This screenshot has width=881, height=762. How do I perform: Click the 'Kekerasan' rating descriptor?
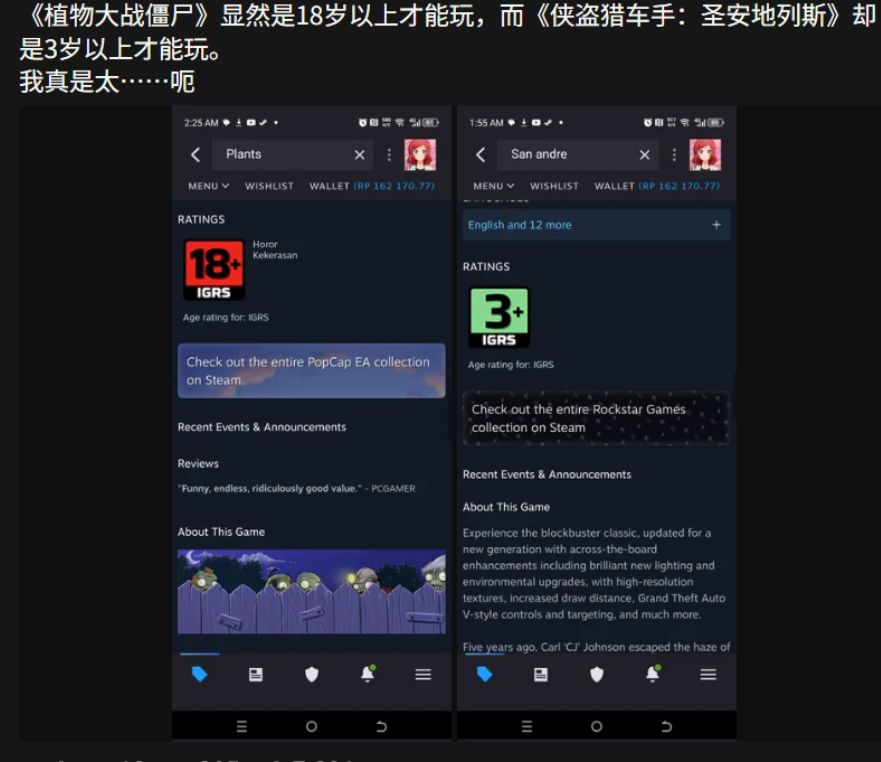tap(275, 255)
